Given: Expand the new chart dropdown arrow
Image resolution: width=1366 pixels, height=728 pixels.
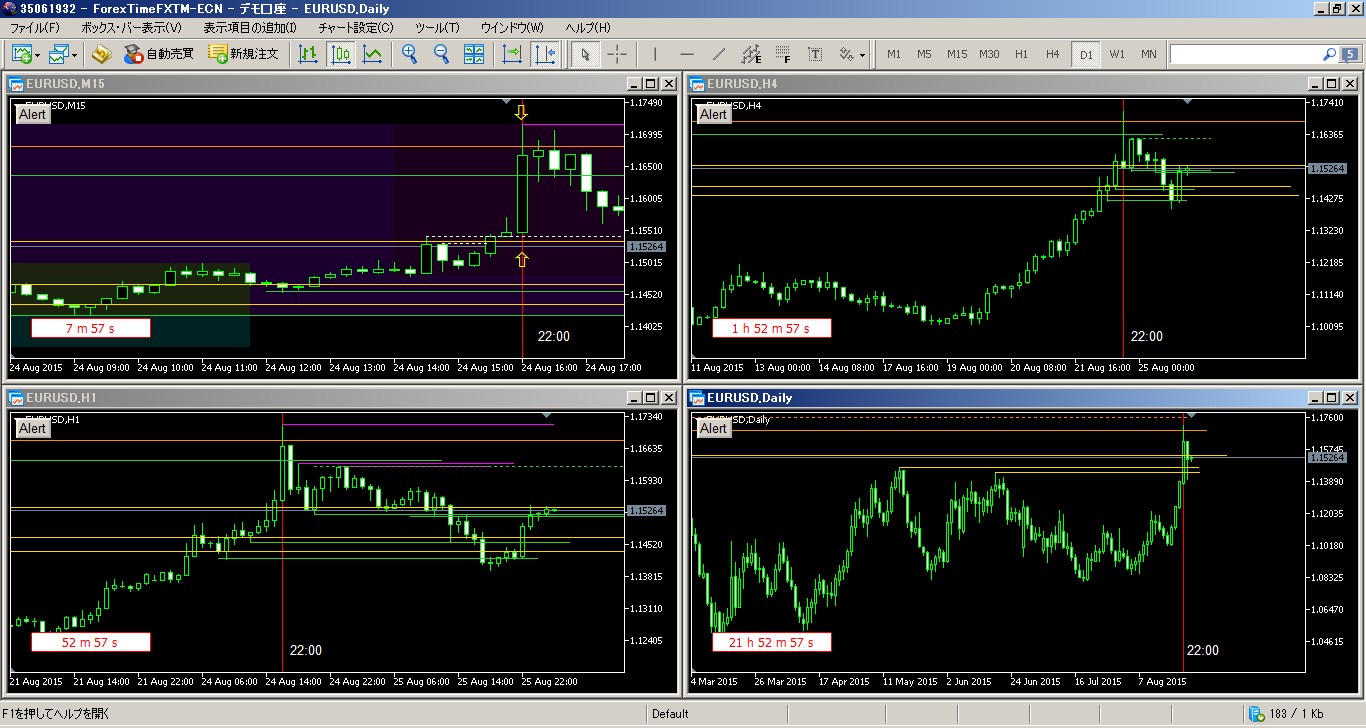Looking at the screenshot, I should pos(37,54).
